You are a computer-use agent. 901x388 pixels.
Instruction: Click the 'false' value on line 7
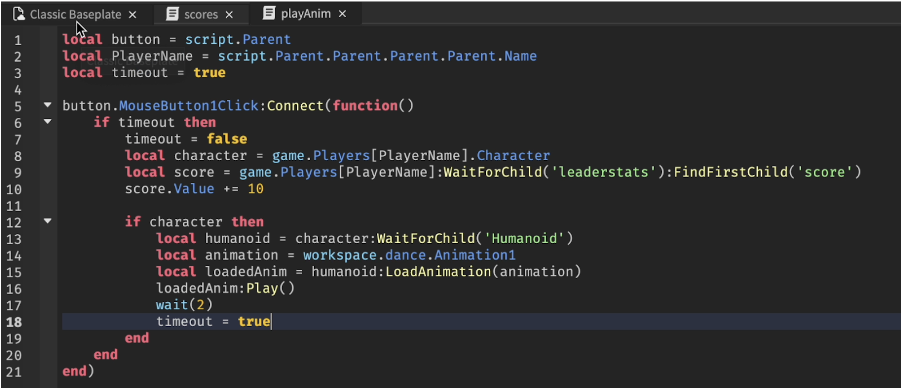227,139
